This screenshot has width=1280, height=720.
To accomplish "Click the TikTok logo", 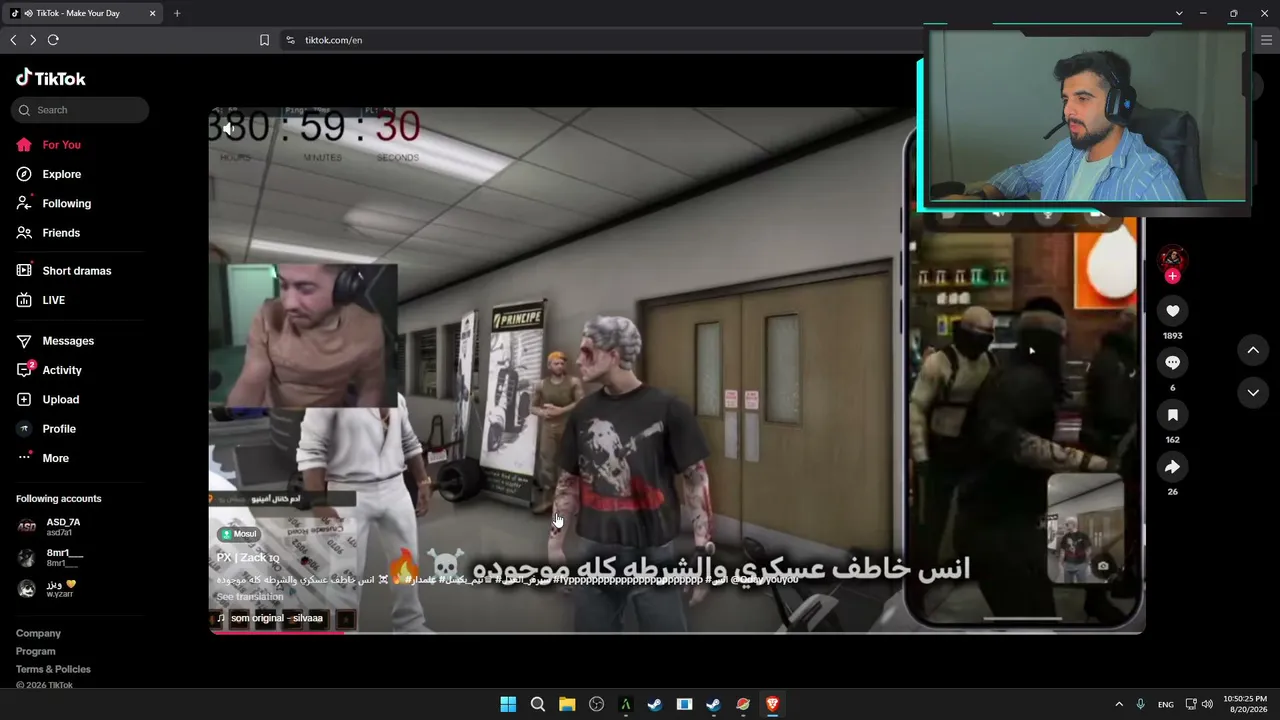I will (x=51, y=78).
